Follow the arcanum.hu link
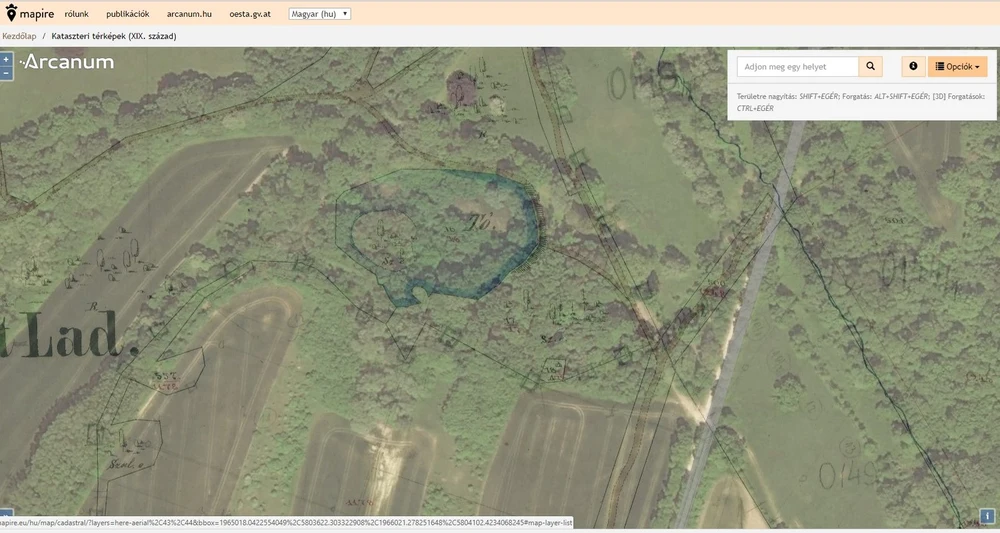The width and height of the screenshot is (1000, 533). pos(189,13)
